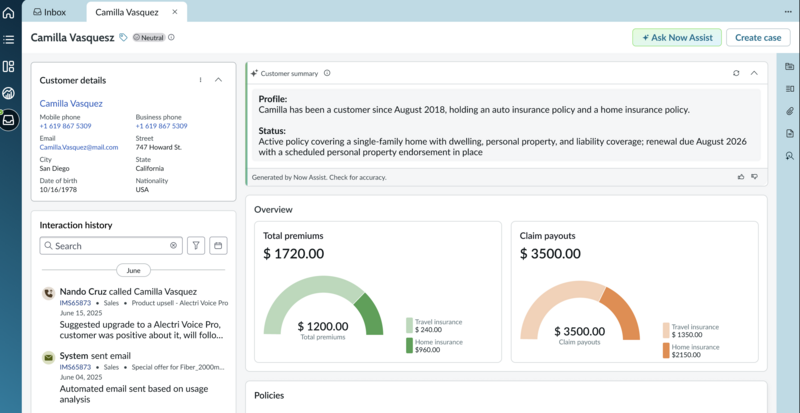The height and width of the screenshot is (413, 800).
Task: Open Customer details more actions menu
Action: point(201,80)
